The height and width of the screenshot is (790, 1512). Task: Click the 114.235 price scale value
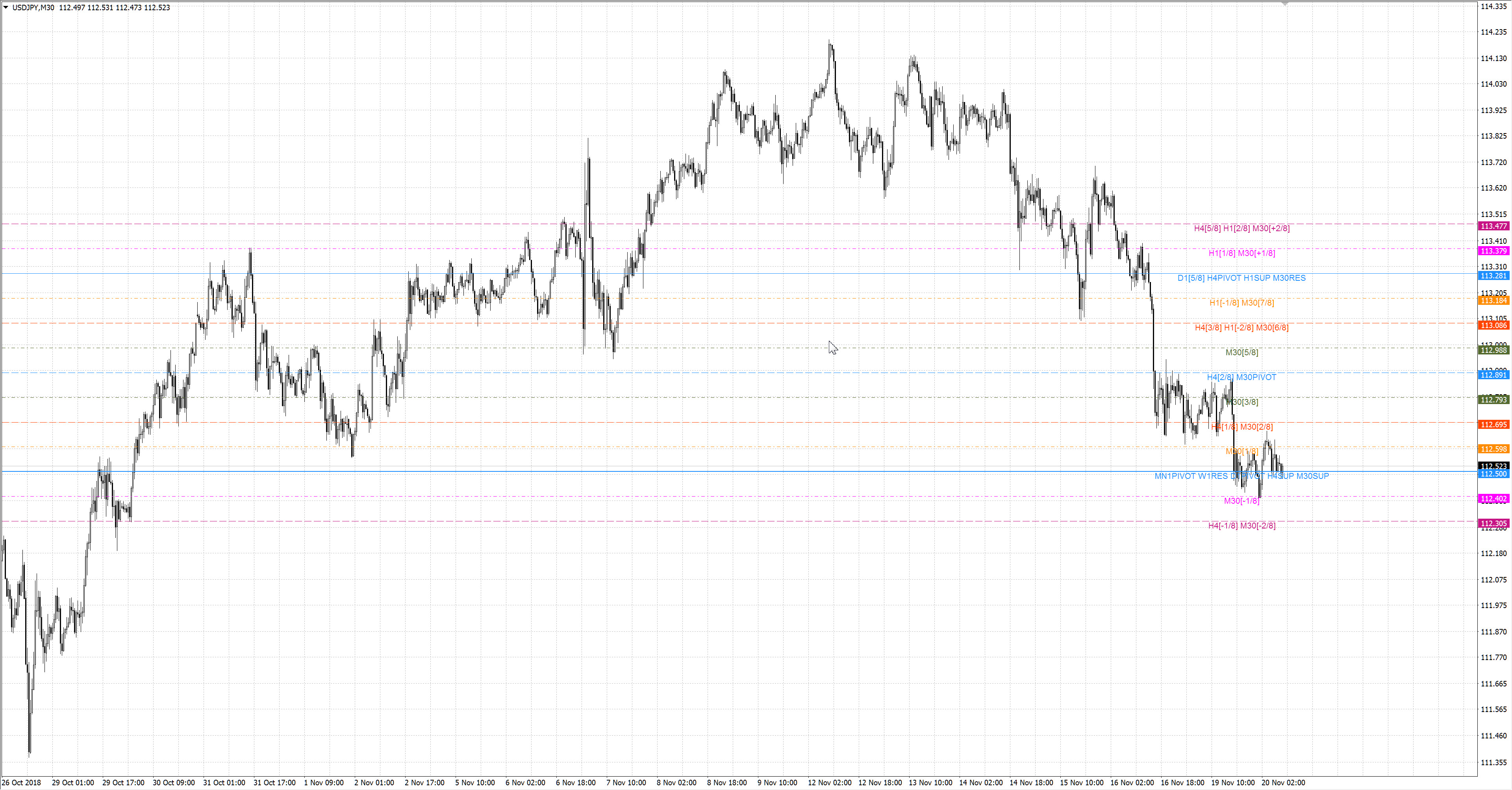click(1493, 32)
